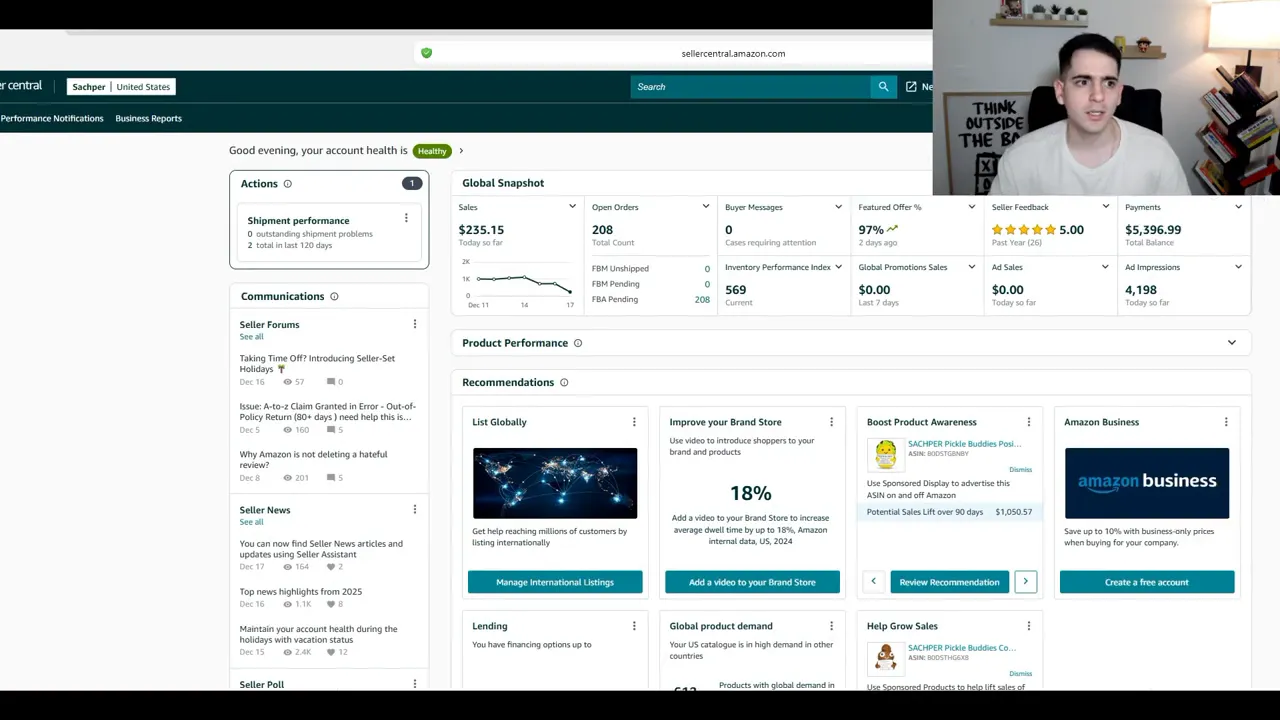Click inside the Search input field
Screen dimensions: 1280x720
pyautogui.click(x=750, y=86)
